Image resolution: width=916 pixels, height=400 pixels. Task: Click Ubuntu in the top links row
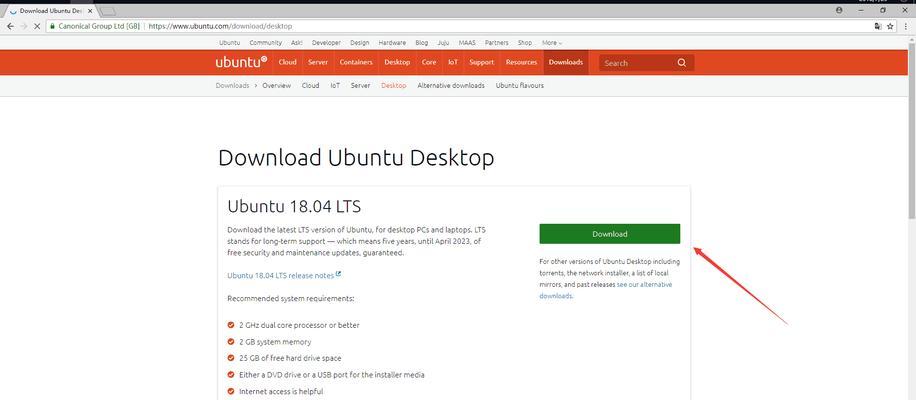[230, 43]
